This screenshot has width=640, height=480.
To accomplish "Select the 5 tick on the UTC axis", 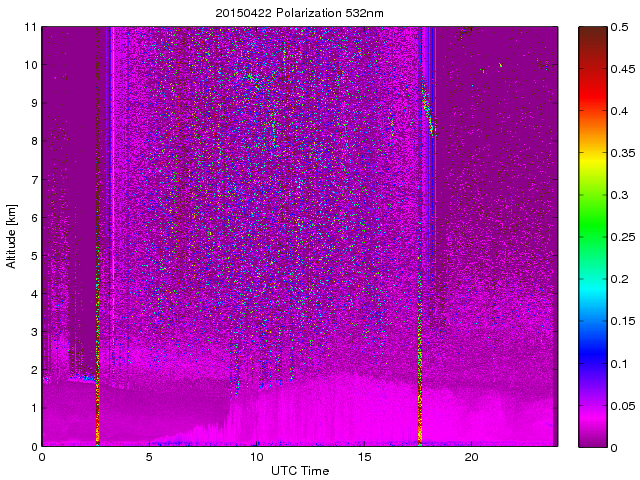I will coord(149,456).
